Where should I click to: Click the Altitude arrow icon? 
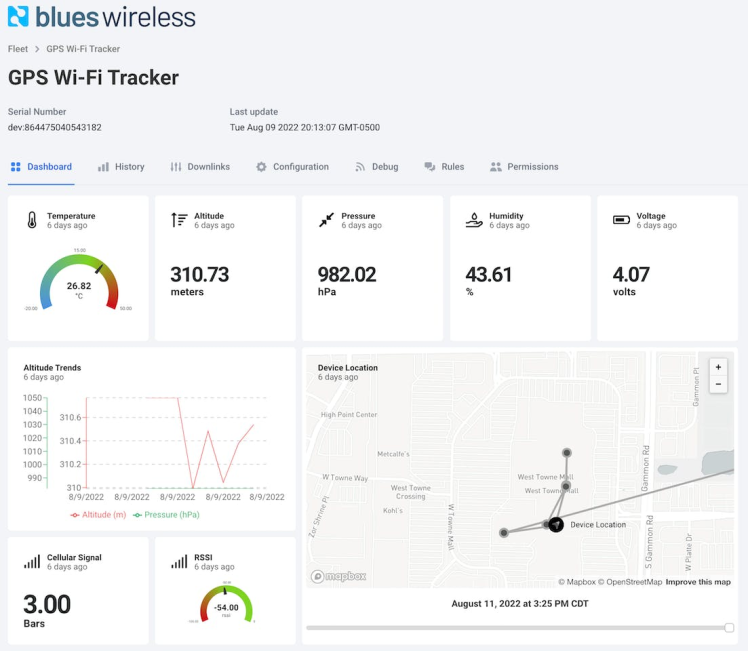pos(179,220)
